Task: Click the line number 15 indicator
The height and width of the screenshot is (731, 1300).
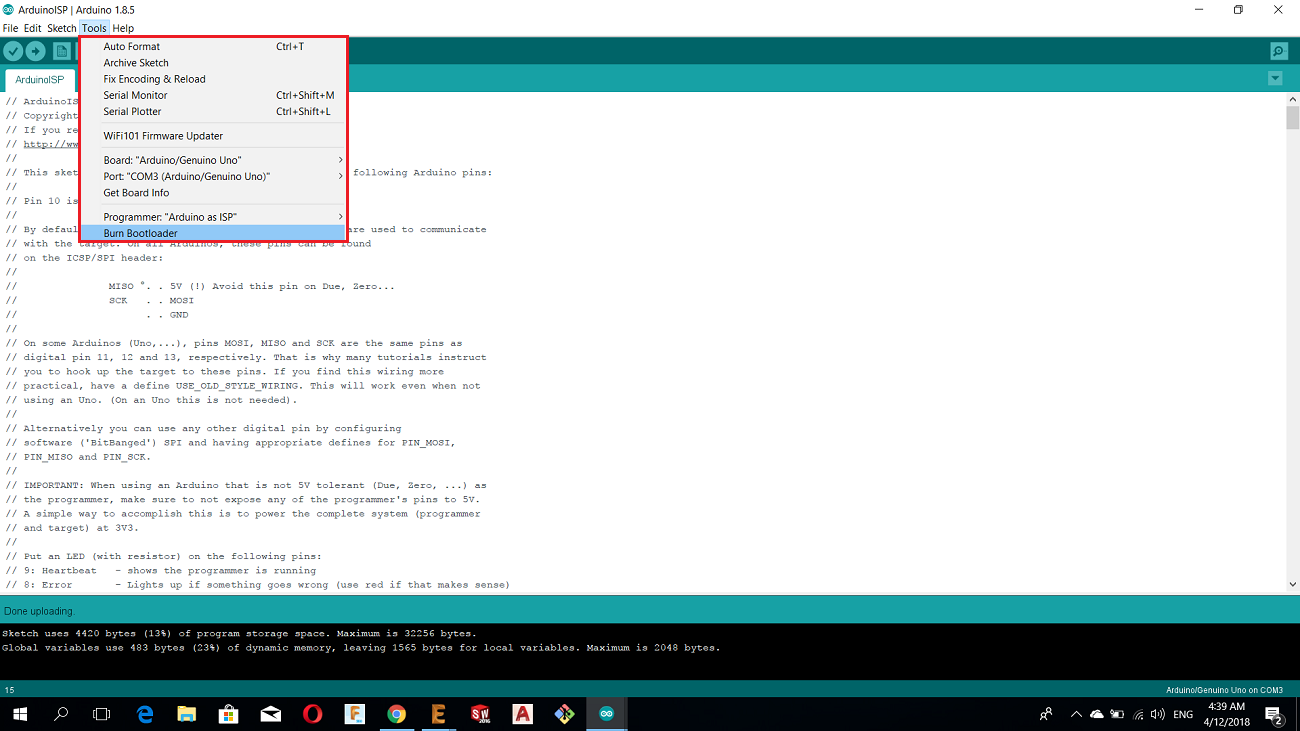Action: (10, 690)
